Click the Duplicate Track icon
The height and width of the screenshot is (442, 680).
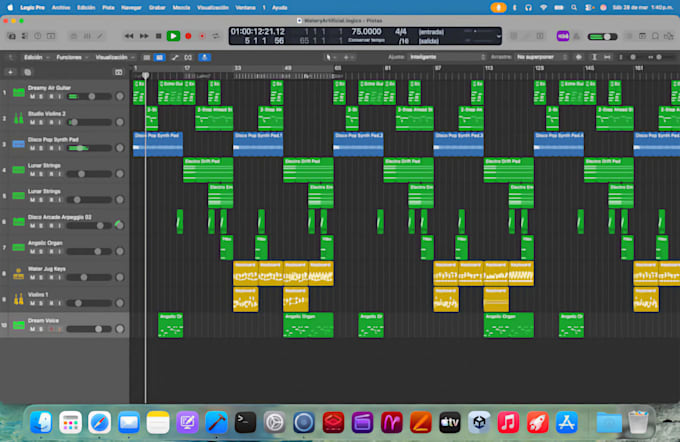27,72
